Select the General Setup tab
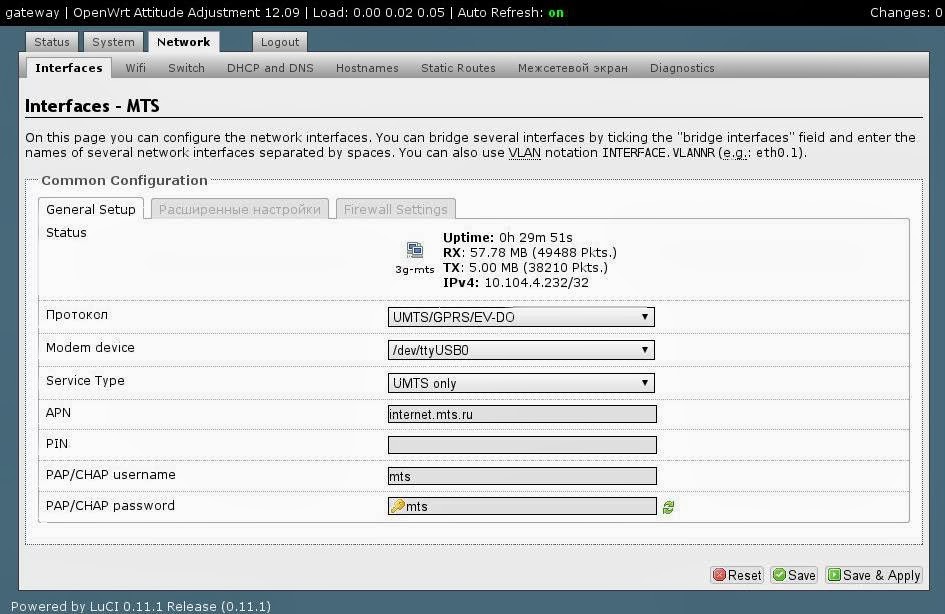Image resolution: width=945 pixels, height=614 pixels. click(91, 209)
